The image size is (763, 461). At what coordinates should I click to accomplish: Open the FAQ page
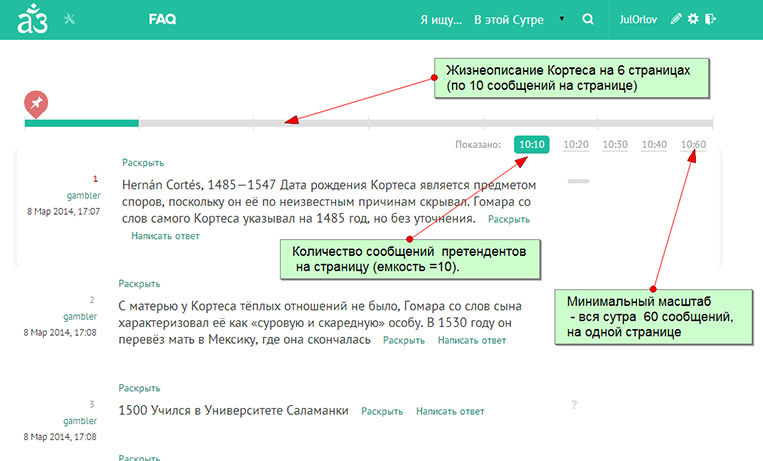[162, 19]
